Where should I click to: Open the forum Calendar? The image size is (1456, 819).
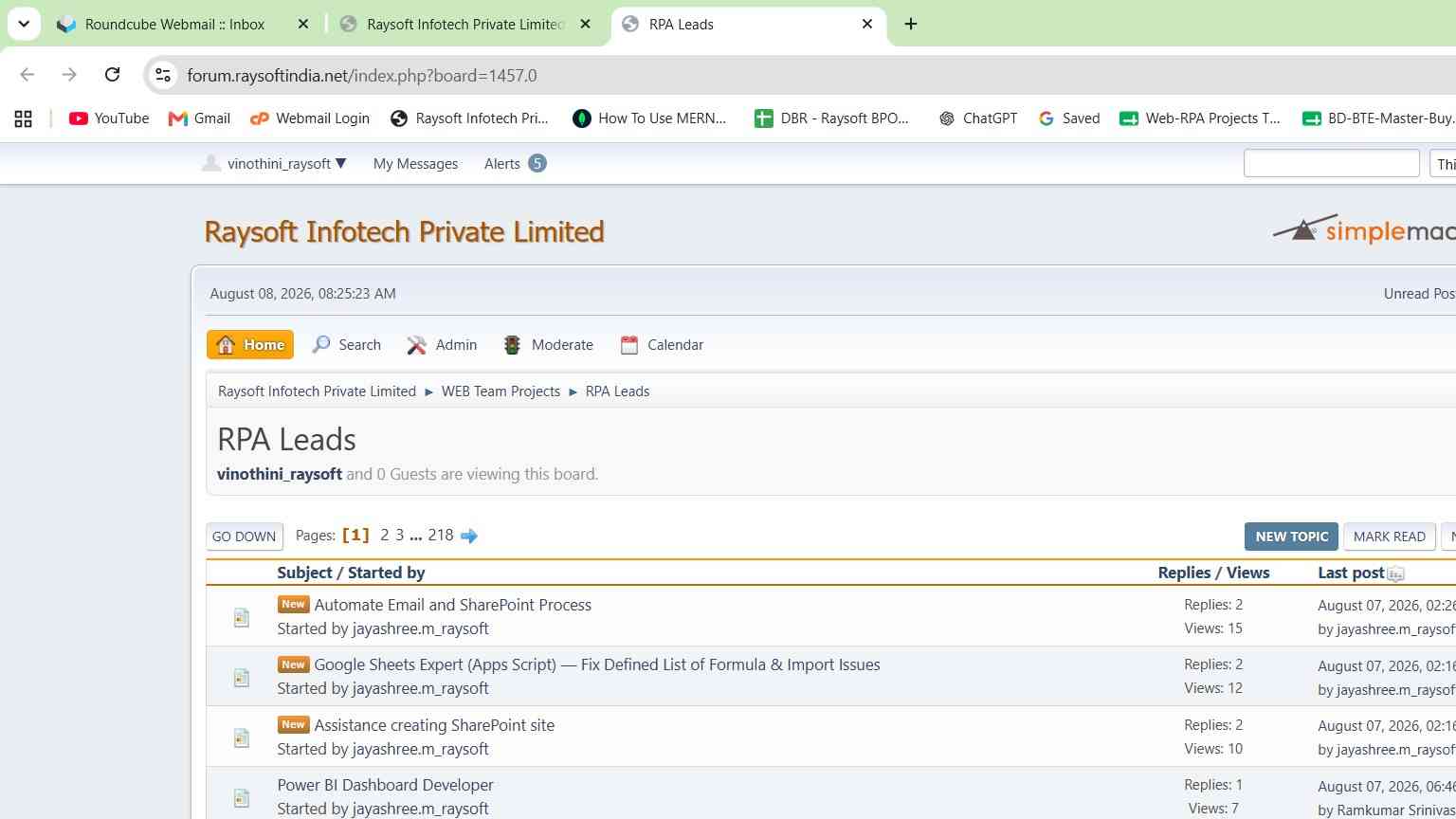(x=662, y=345)
